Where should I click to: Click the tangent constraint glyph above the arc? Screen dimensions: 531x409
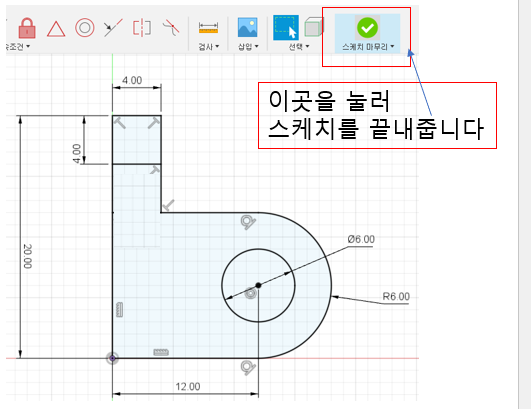[x=248, y=222]
